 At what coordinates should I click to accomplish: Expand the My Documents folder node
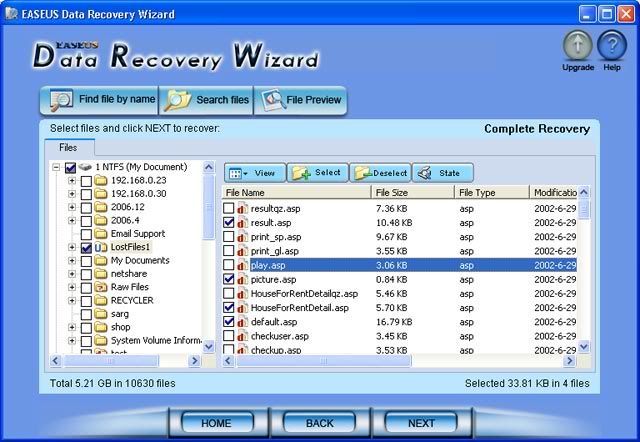(x=72, y=261)
